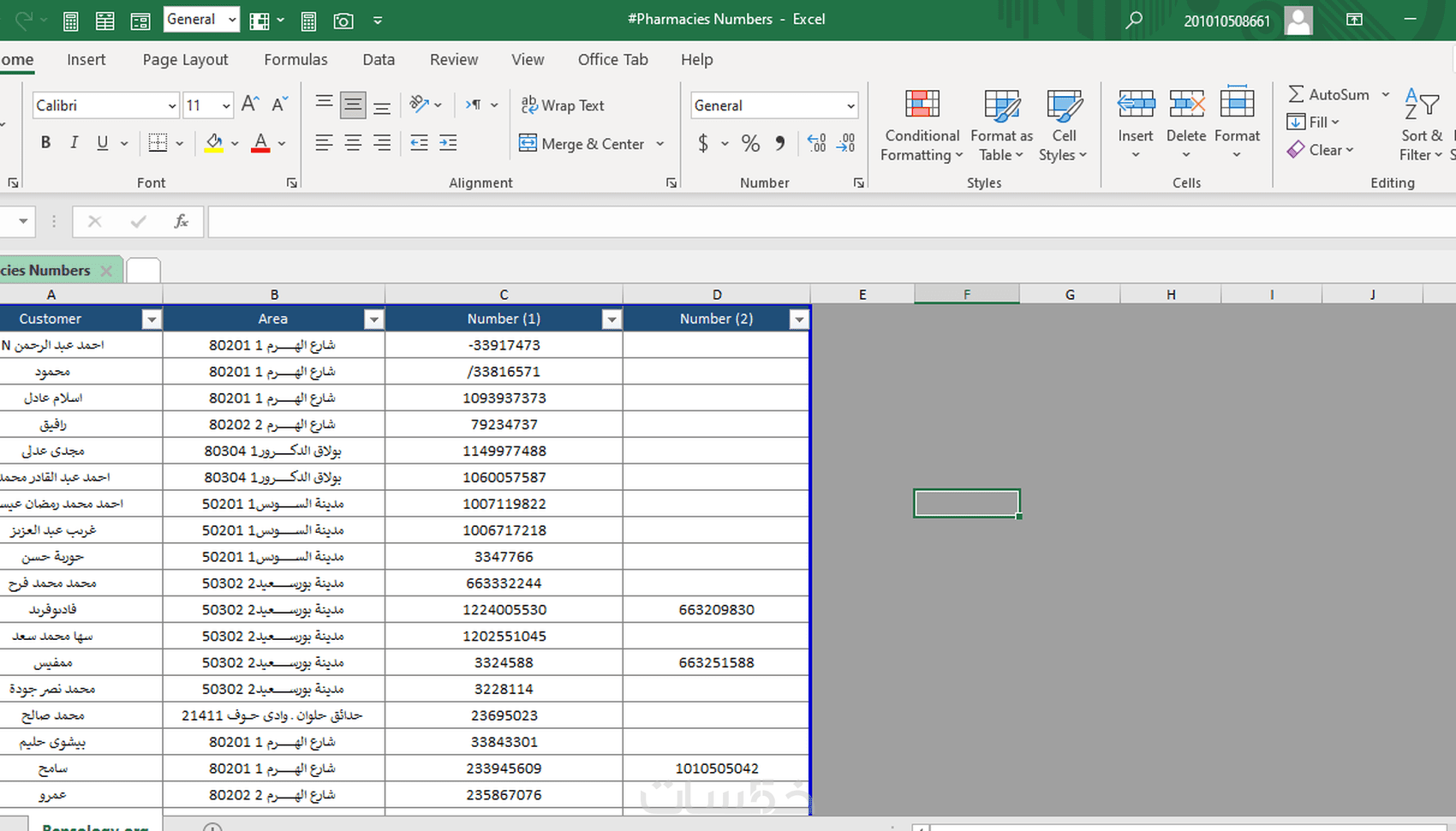
Task: Toggle Bold formatting
Action: point(45,143)
